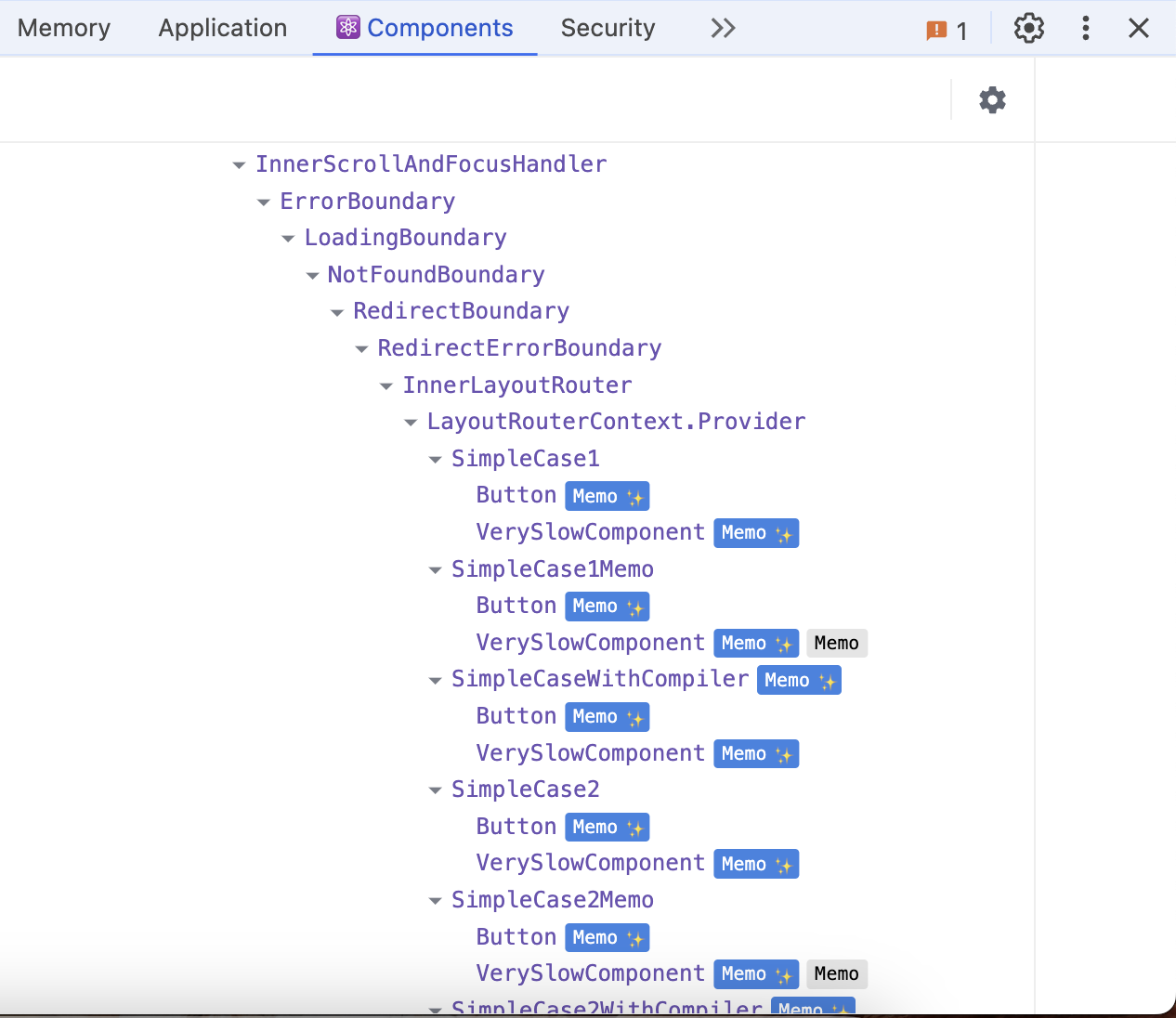Click the Memo badge beside SimpleCaseWithCompiler
This screenshot has height=1018, width=1176.
coord(799,679)
